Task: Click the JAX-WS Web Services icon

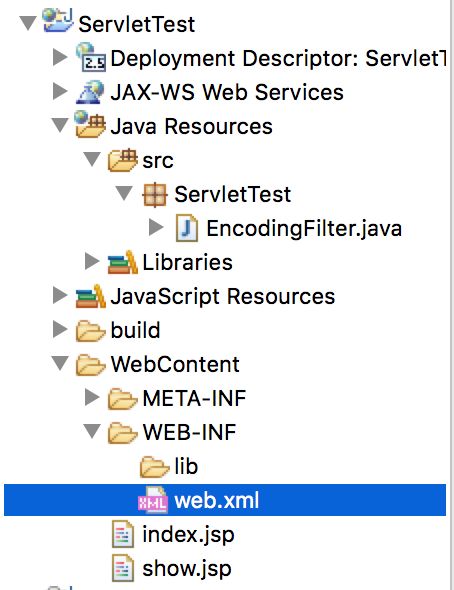Action: [90, 91]
